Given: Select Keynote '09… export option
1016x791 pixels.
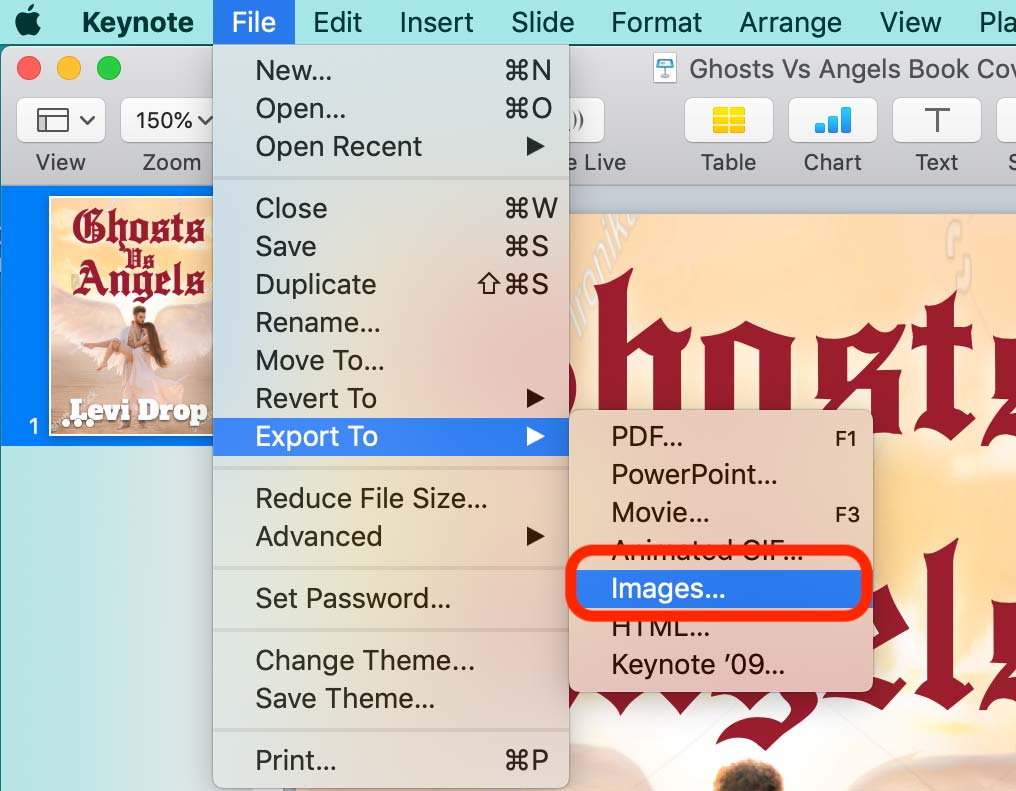Looking at the screenshot, I should tap(721, 665).
